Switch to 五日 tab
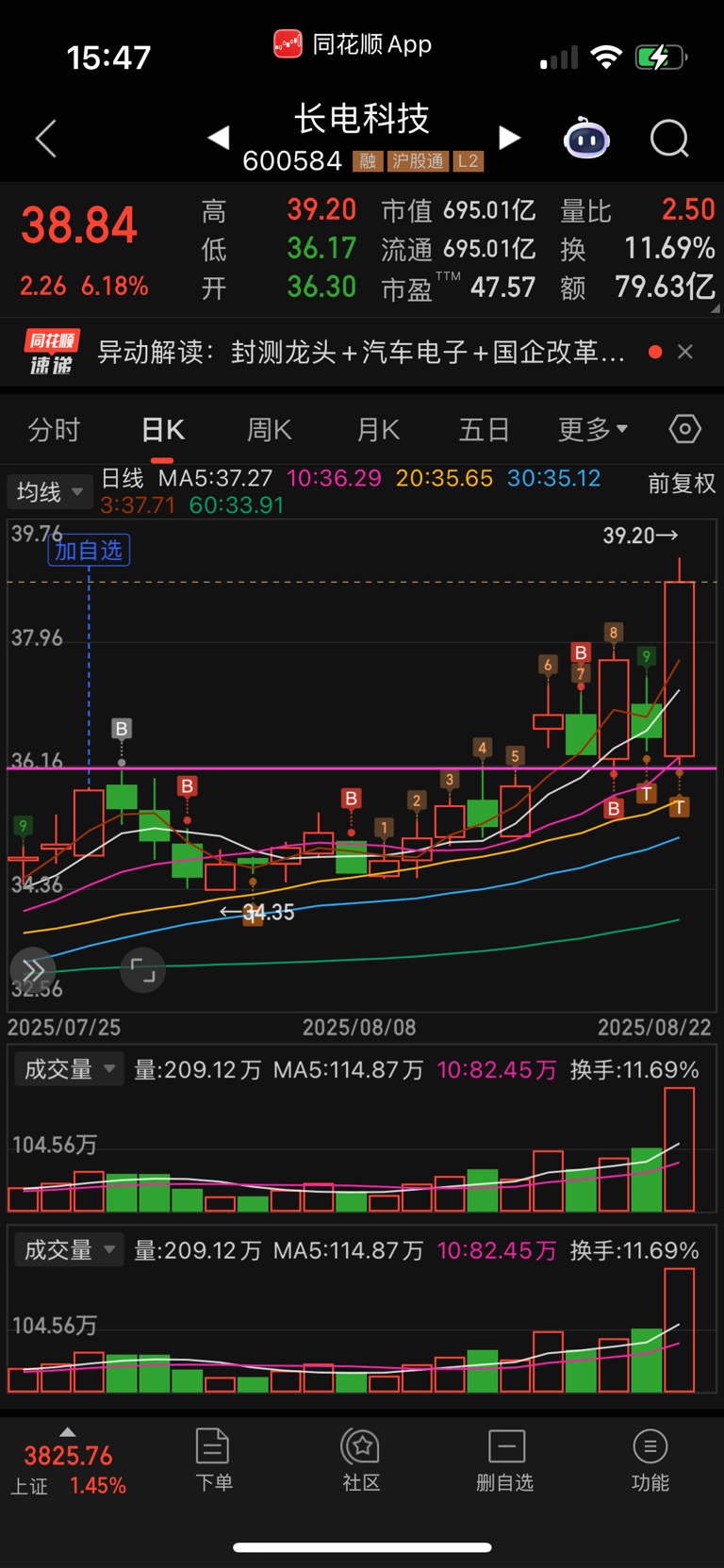The image size is (724, 1568). click(x=485, y=430)
